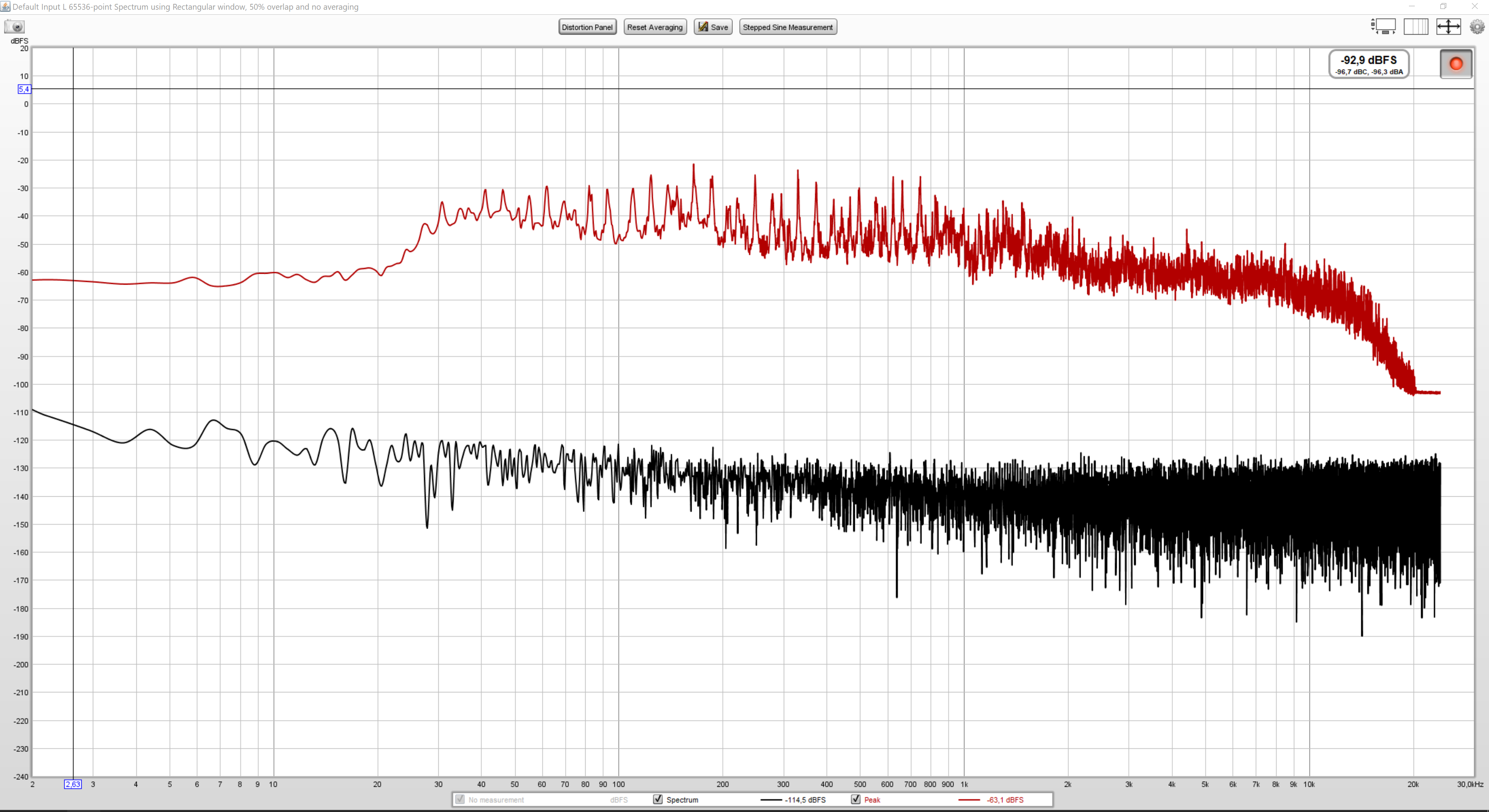Open the Distortion Panel
This screenshot has height=812, width=1489.
coord(587,27)
